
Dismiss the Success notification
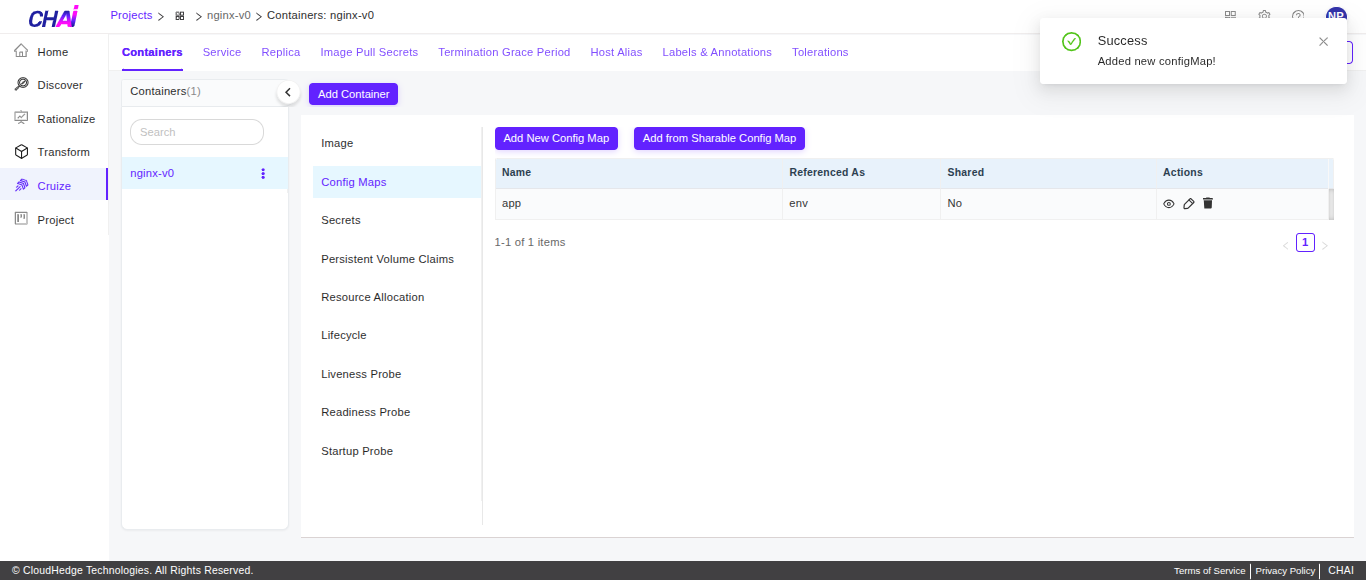point(1323,41)
